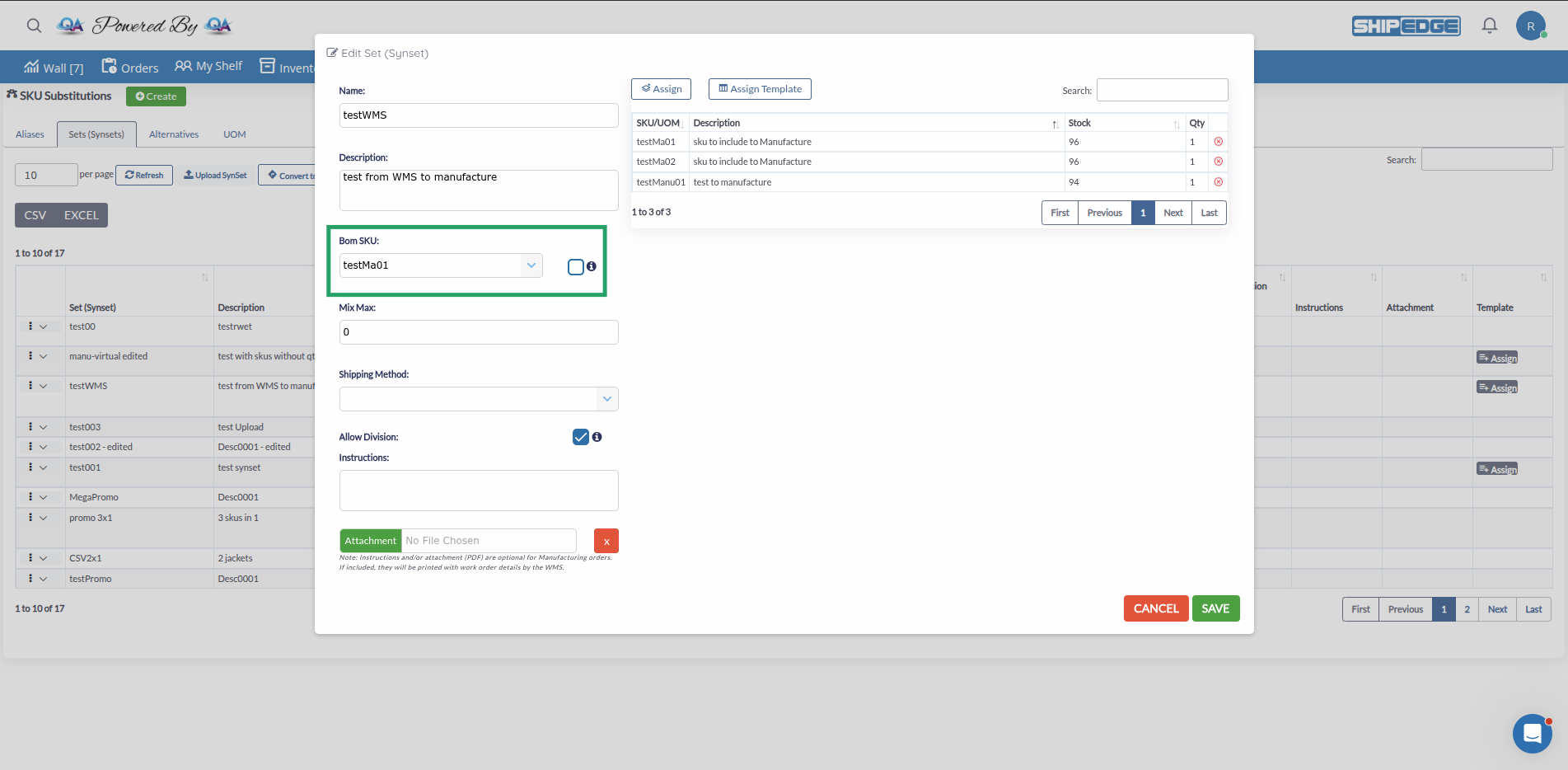Open the chat support bubble

coord(1532,733)
